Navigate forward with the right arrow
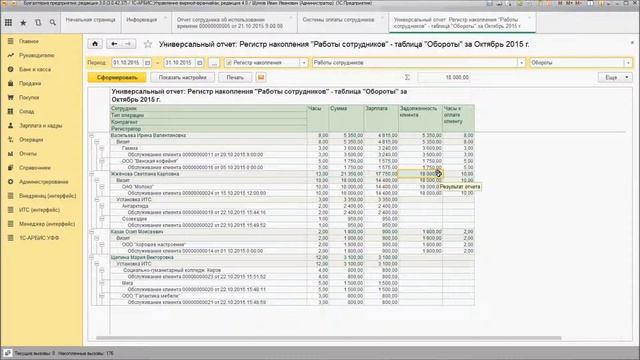The height and width of the screenshot is (360, 640). pos(128,44)
